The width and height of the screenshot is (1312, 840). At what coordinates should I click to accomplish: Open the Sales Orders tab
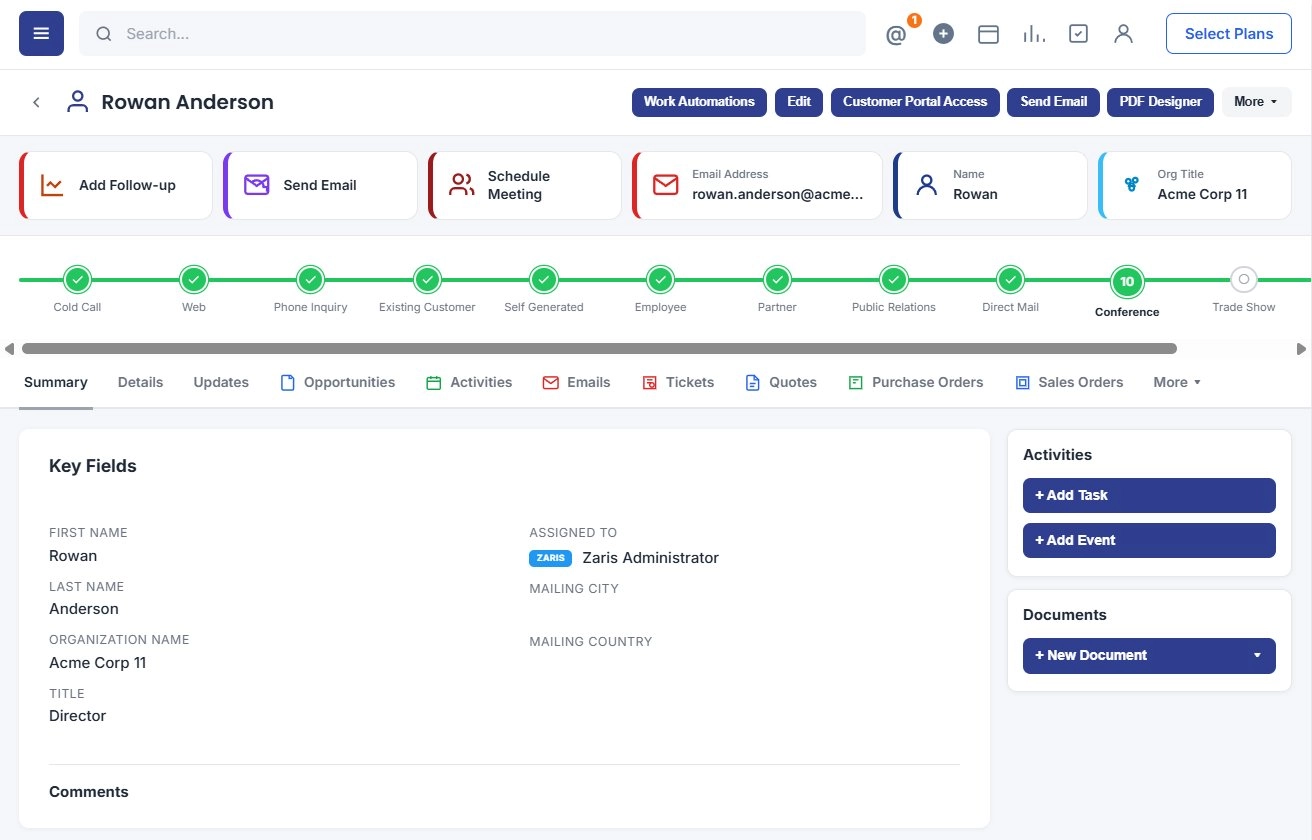1069,382
